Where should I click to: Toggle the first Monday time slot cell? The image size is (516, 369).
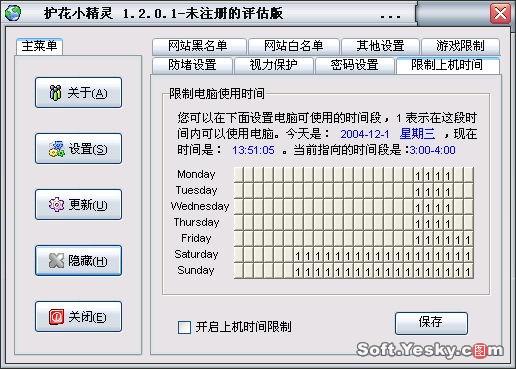coord(239,174)
